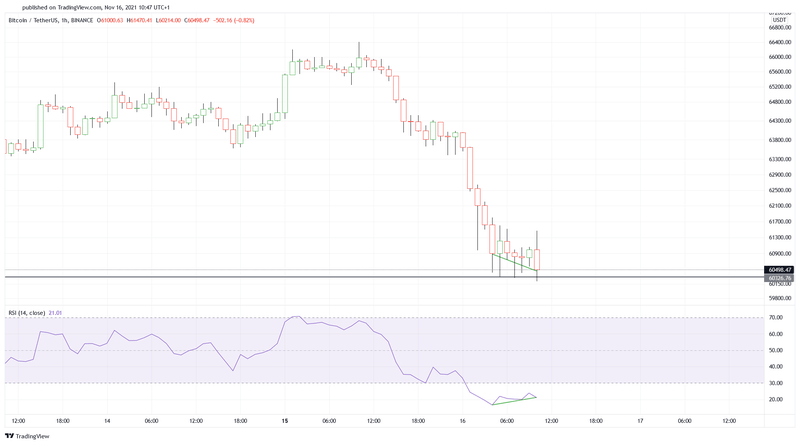Click the 62500.00 price axis label
Viewport: 800px width, 444px height.
tap(780, 190)
